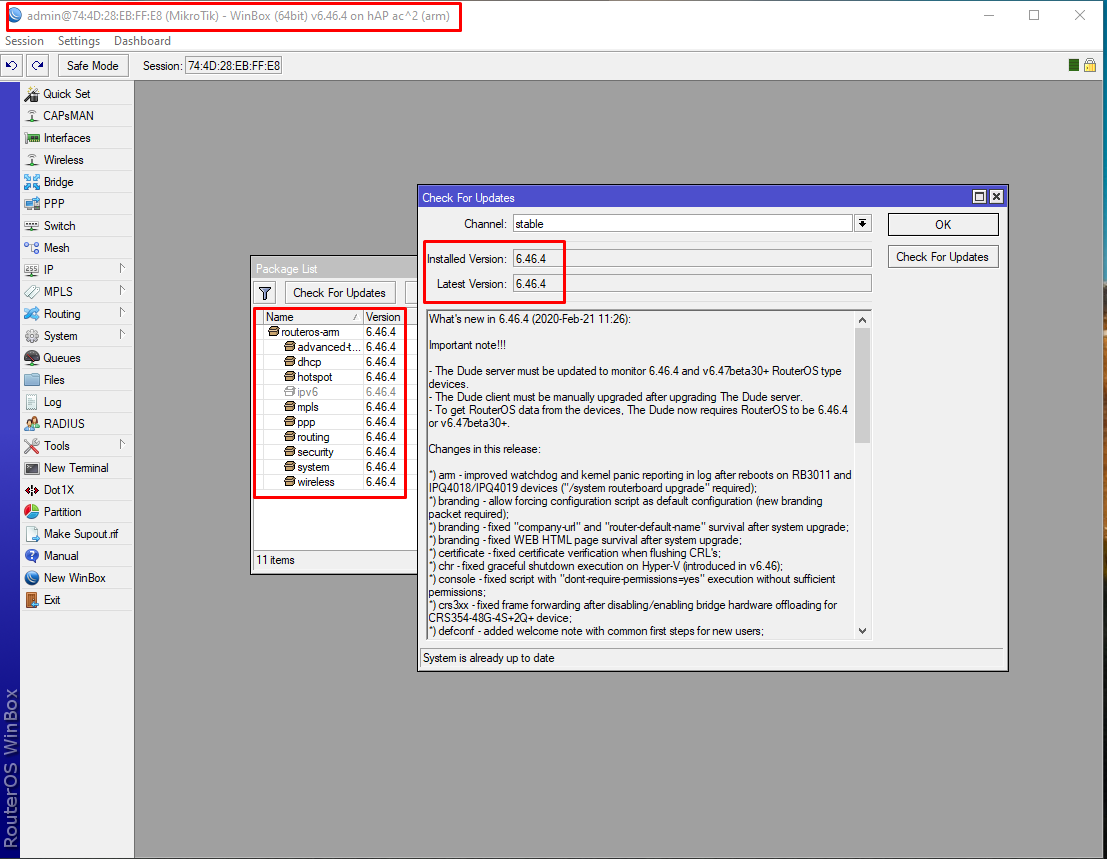Viewport: 1107px width, 859px height.
Task: Open the Wireless section
Action: (77, 160)
